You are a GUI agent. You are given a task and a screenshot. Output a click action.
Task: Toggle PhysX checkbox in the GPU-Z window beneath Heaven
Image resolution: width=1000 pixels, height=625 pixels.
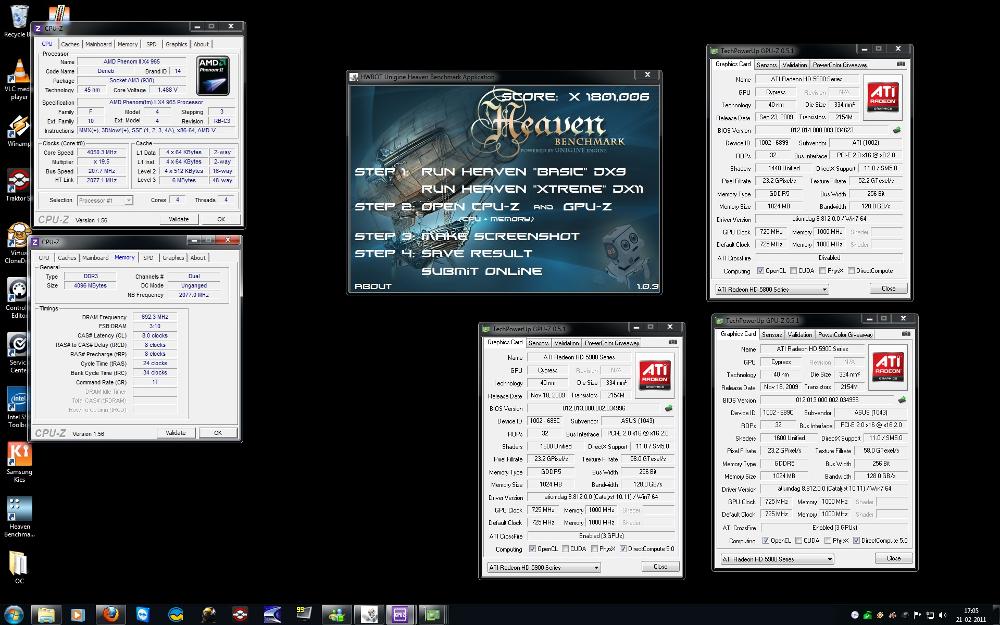coord(594,548)
